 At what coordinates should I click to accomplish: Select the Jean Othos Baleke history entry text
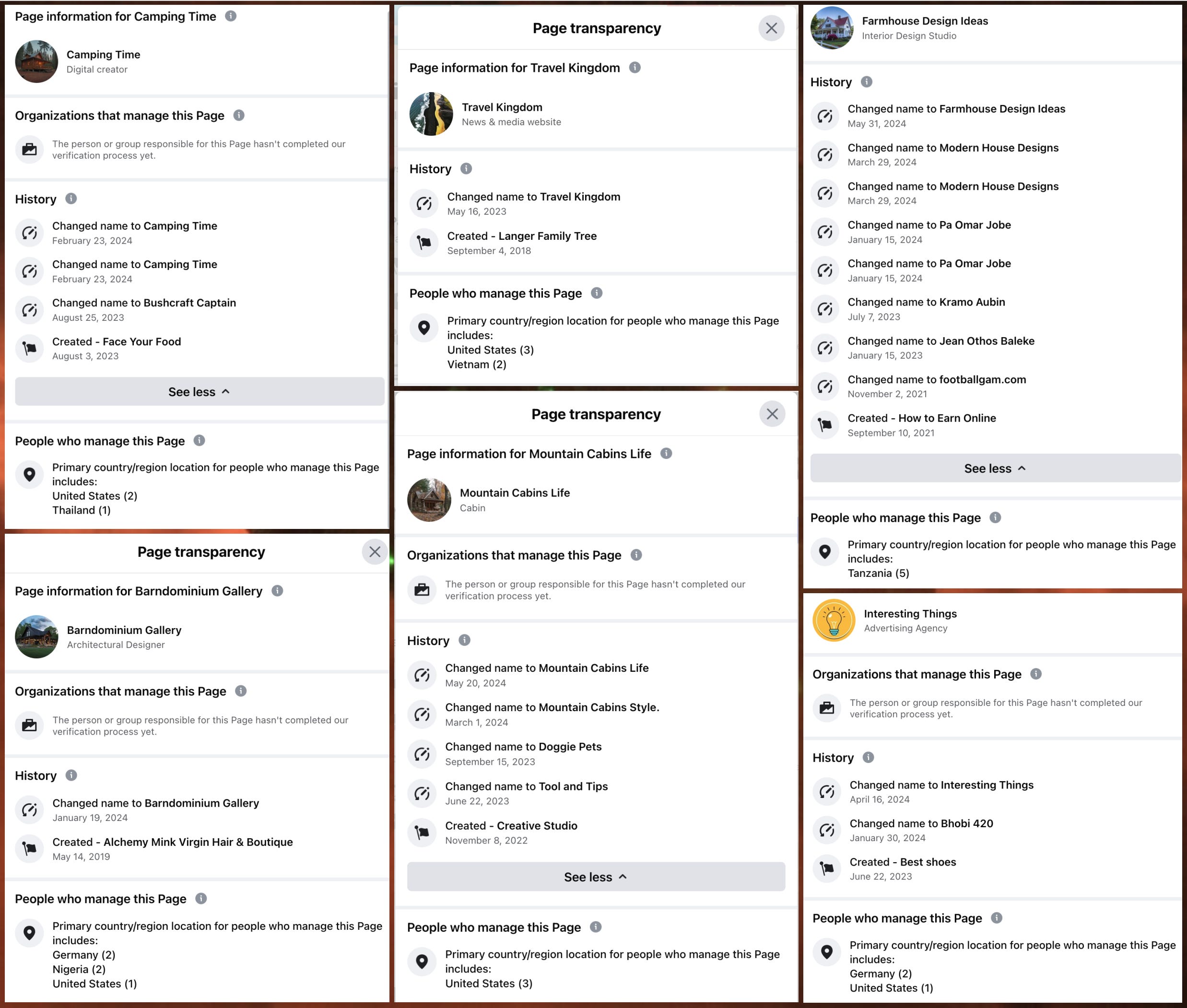coord(940,341)
